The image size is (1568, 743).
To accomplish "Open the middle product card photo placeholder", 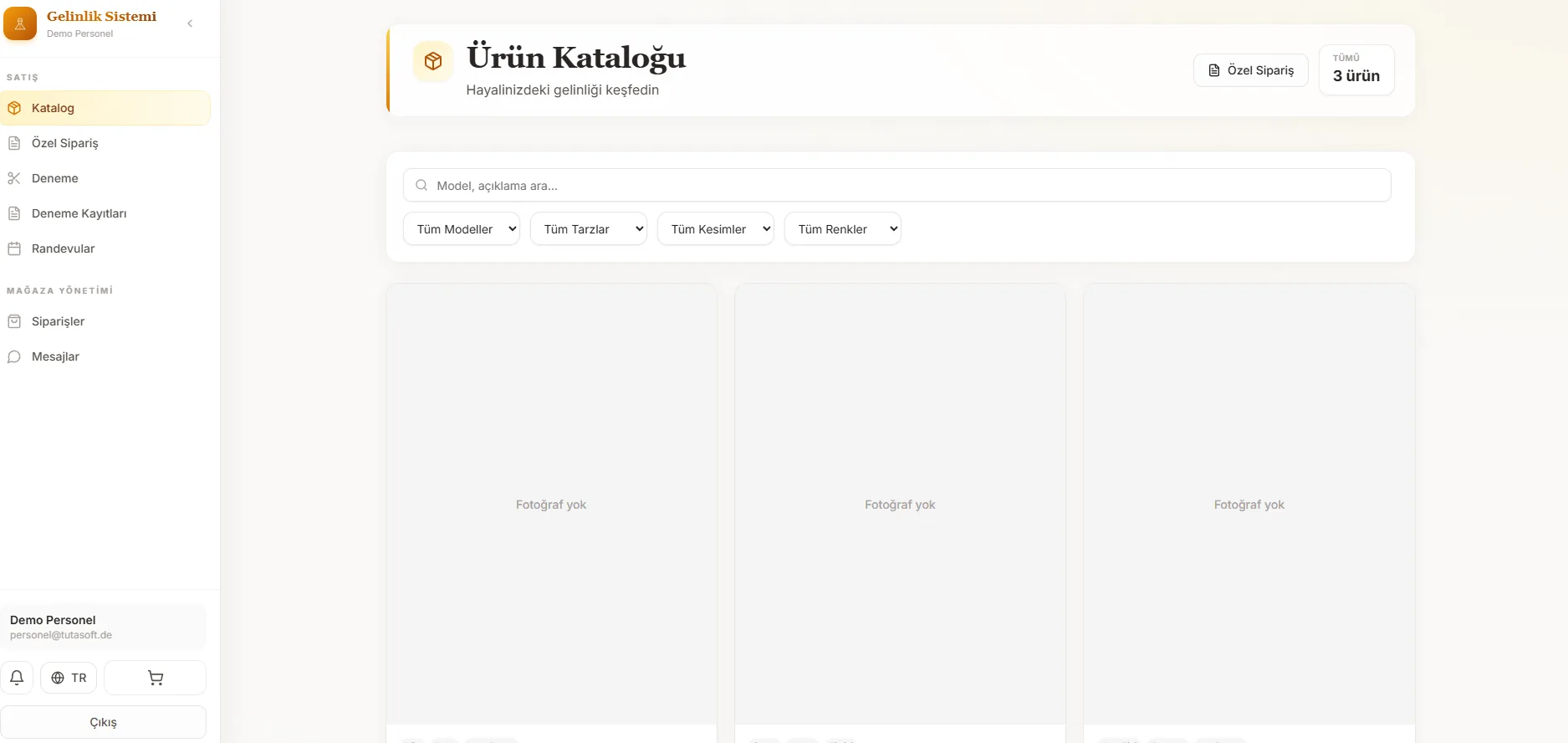I will (900, 504).
